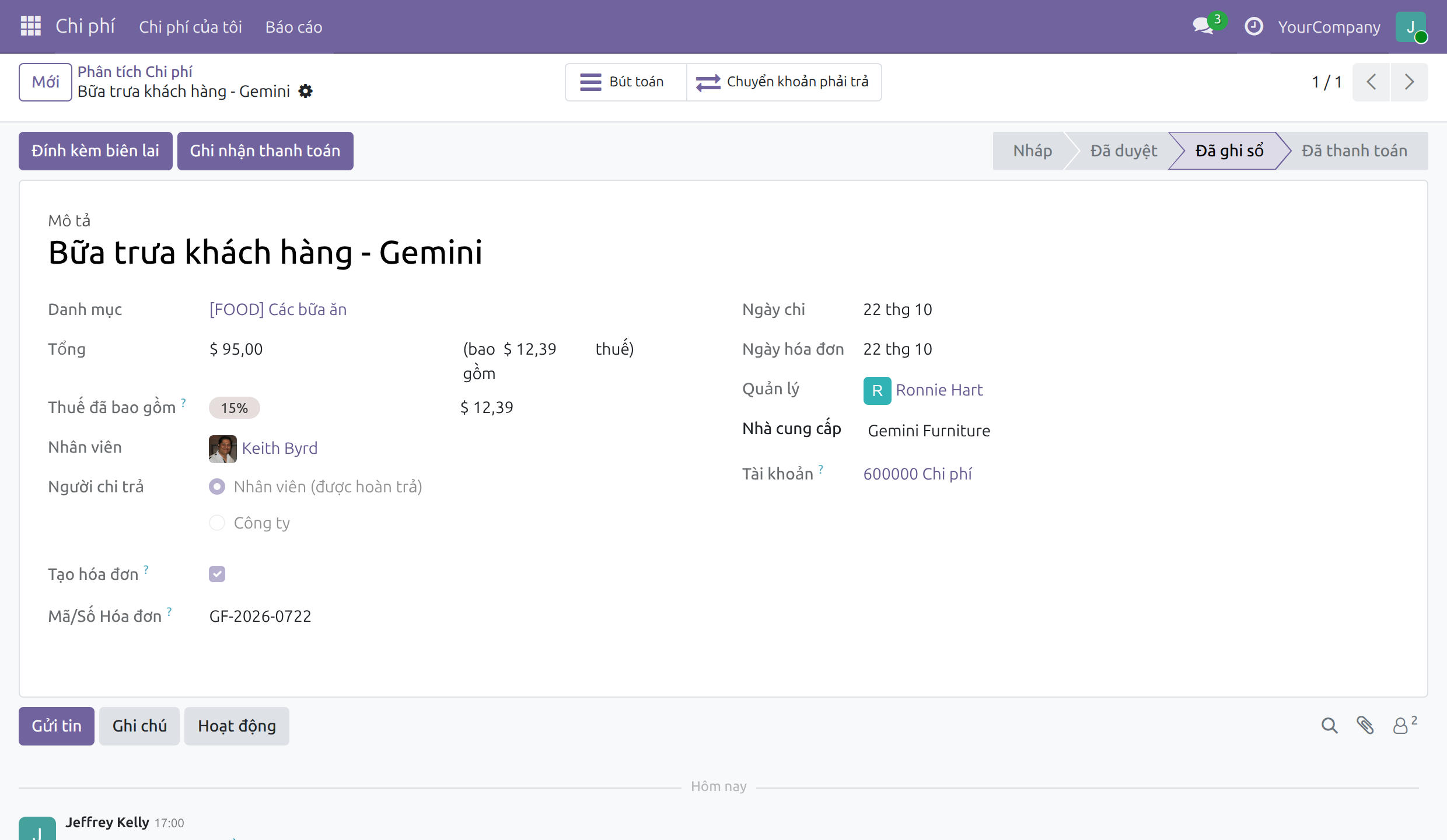Switch company via YourCompany
The height and width of the screenshot is (840, 1447).
coord(1329,27)
